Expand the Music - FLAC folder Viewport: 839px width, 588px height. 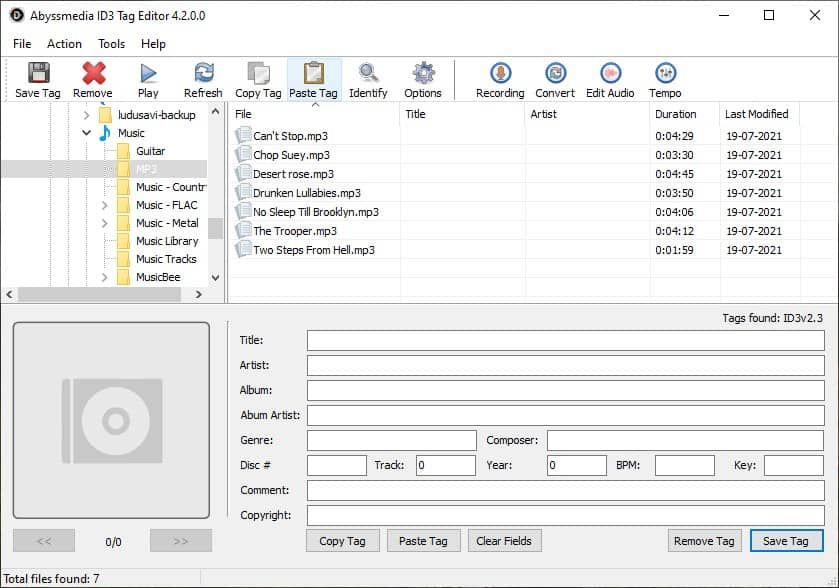pyautogui.click(x=104, y=205)
